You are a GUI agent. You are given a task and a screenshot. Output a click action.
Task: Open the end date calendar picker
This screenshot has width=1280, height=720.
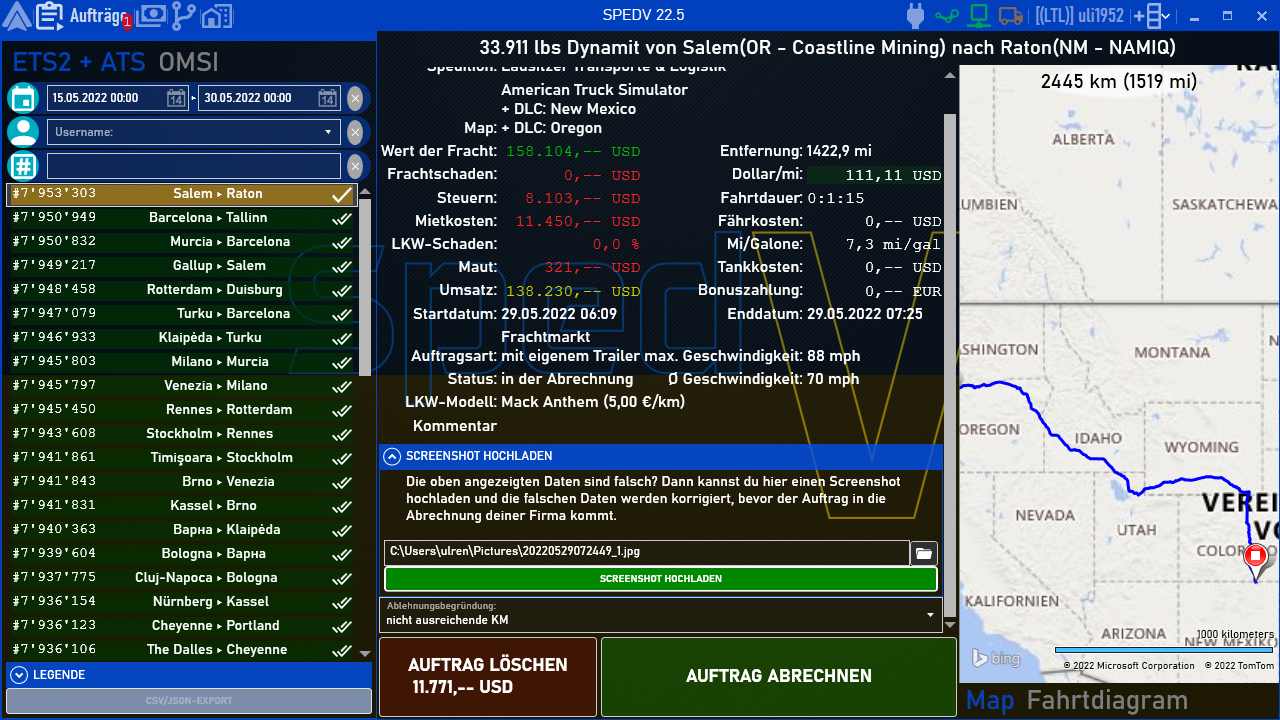pyautogui.click(x=328, y=98)
